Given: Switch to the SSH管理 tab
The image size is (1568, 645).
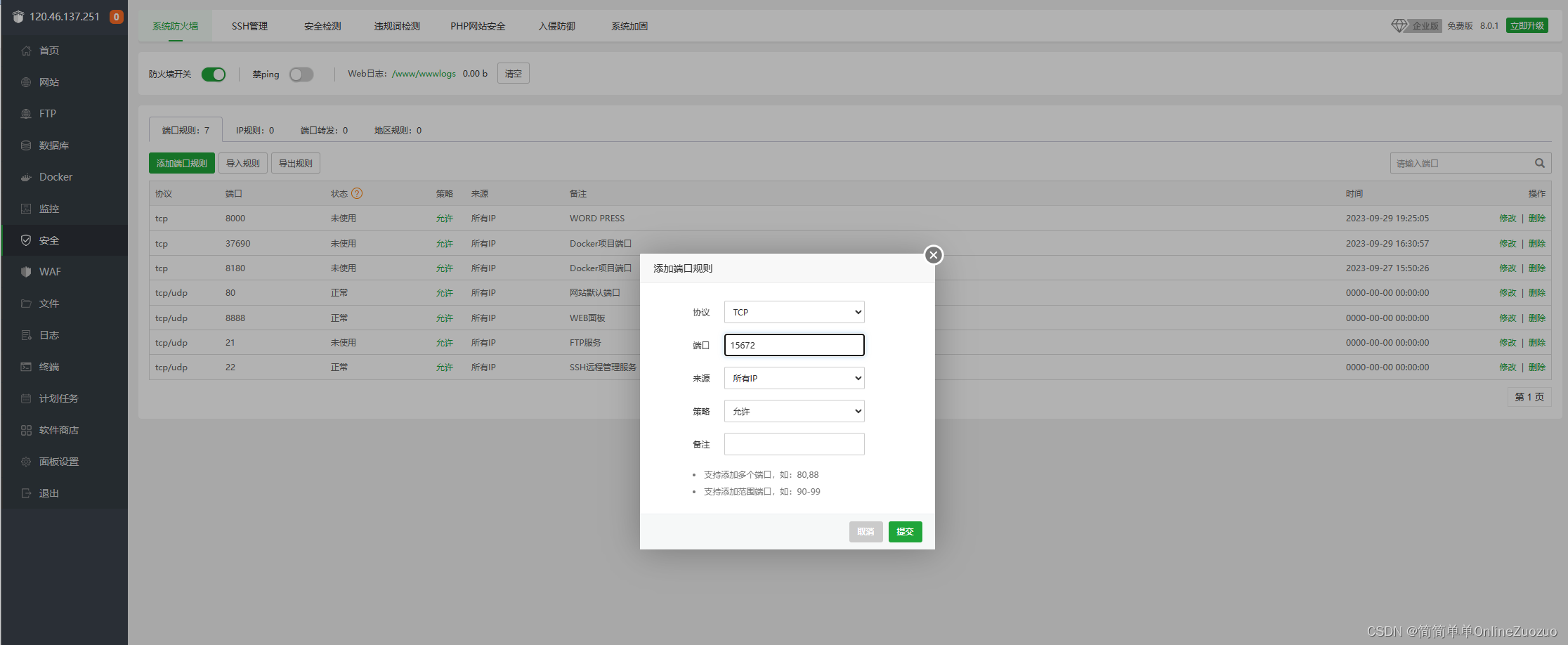Looking at the screenshot, I should click(249, 26).
